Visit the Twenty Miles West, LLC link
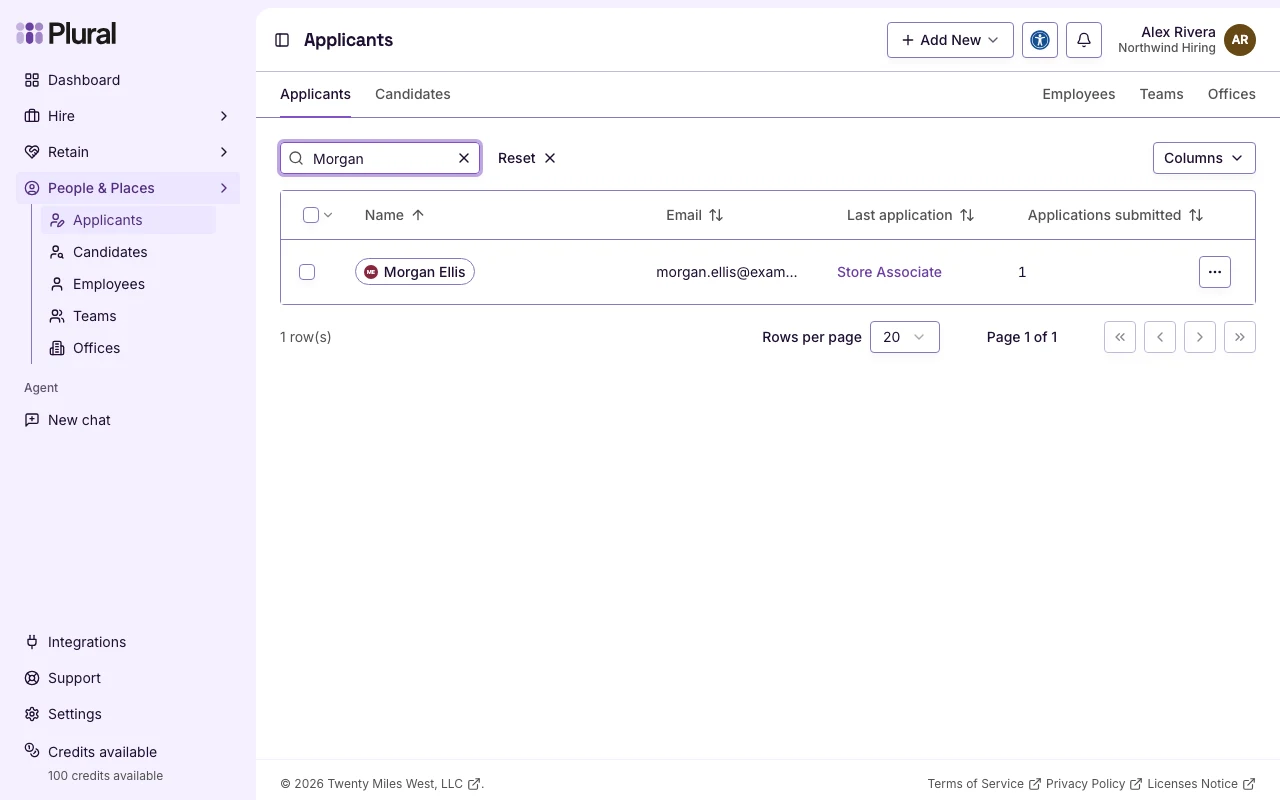The height and width of the screenshot is (800, 1280). pos(404,784)
